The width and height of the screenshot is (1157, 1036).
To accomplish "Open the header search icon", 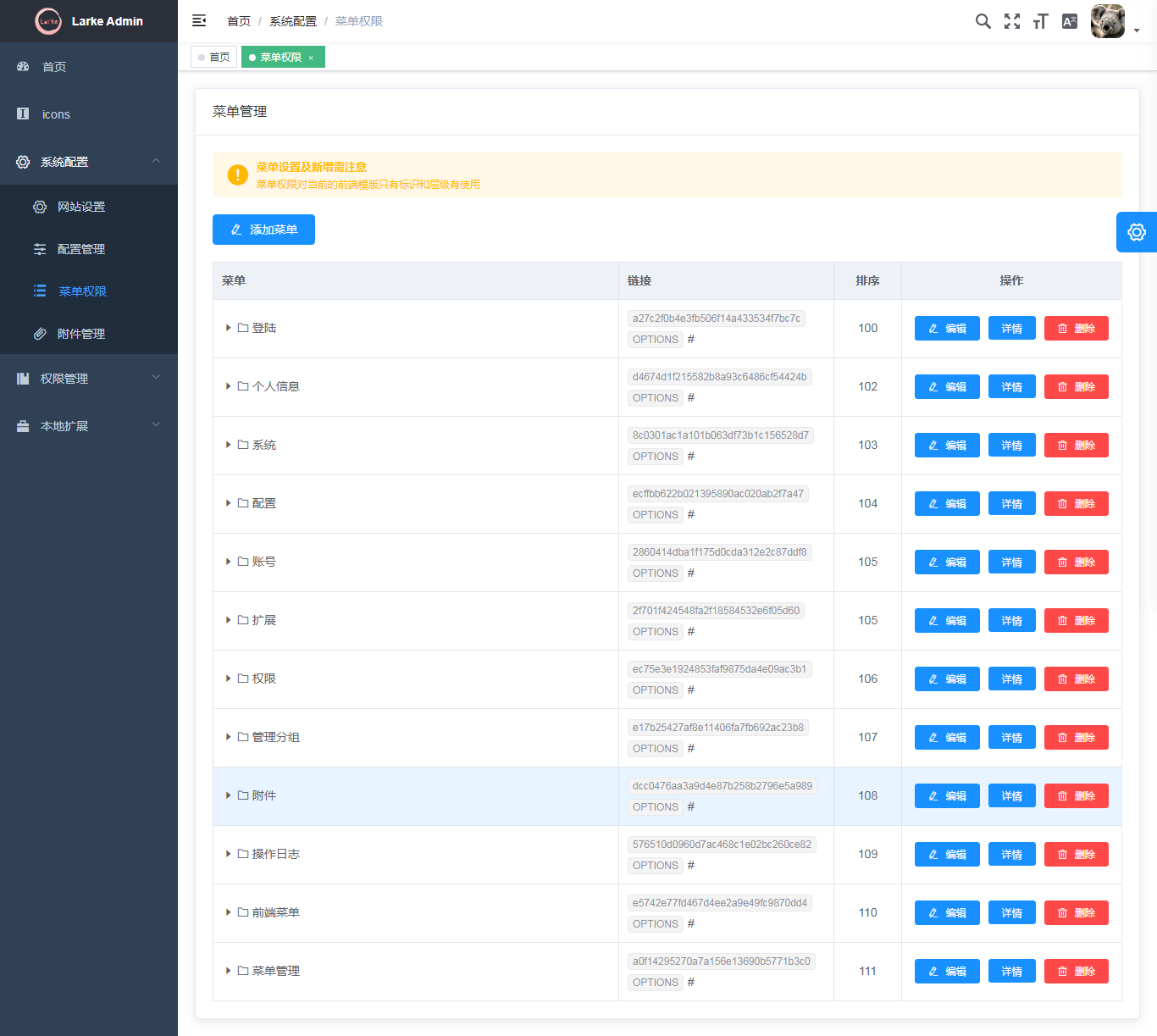I will pyautogui.click(x=983, y=21).
